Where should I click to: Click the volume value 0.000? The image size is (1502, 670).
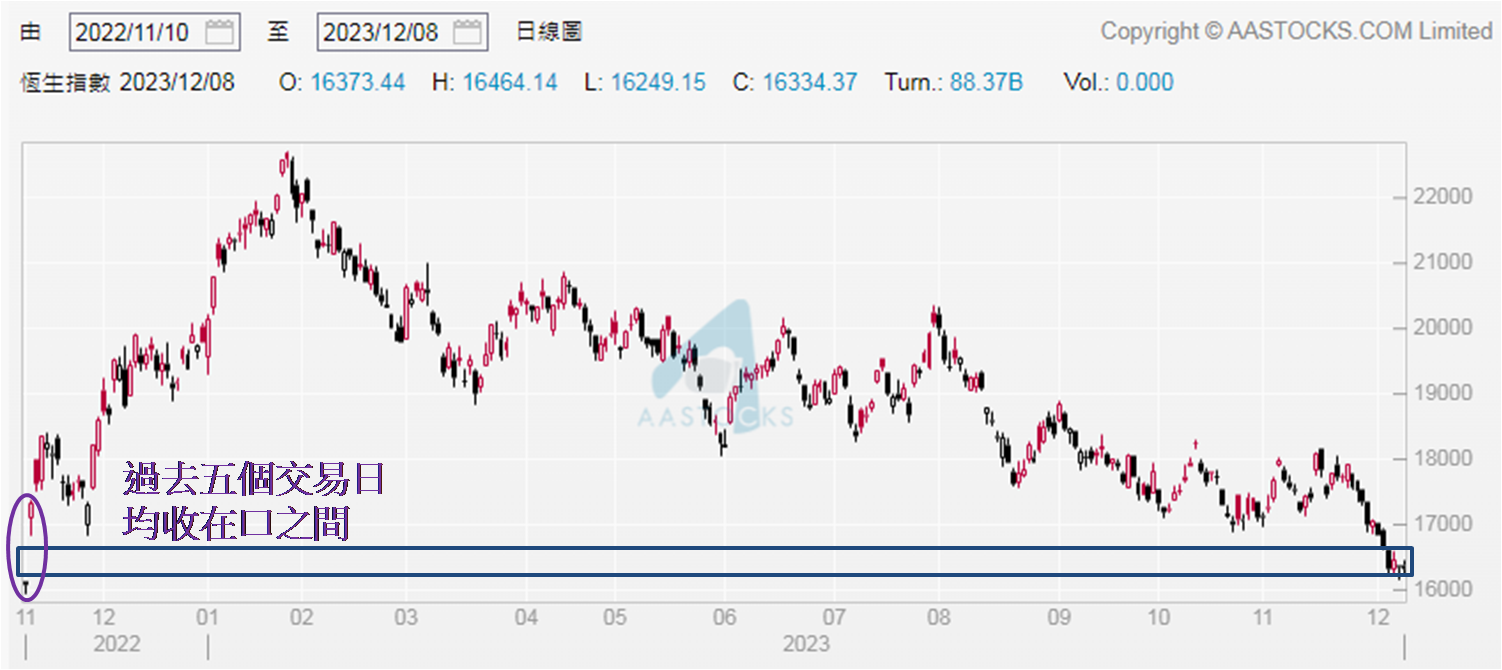[x=1144, y=83]
